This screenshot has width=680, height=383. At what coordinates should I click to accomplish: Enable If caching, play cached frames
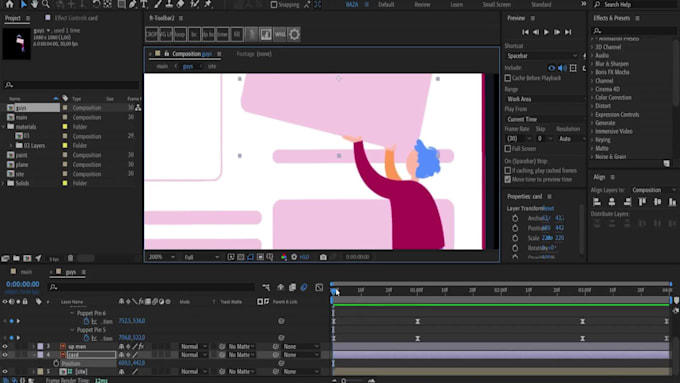[x=507, y=170]
